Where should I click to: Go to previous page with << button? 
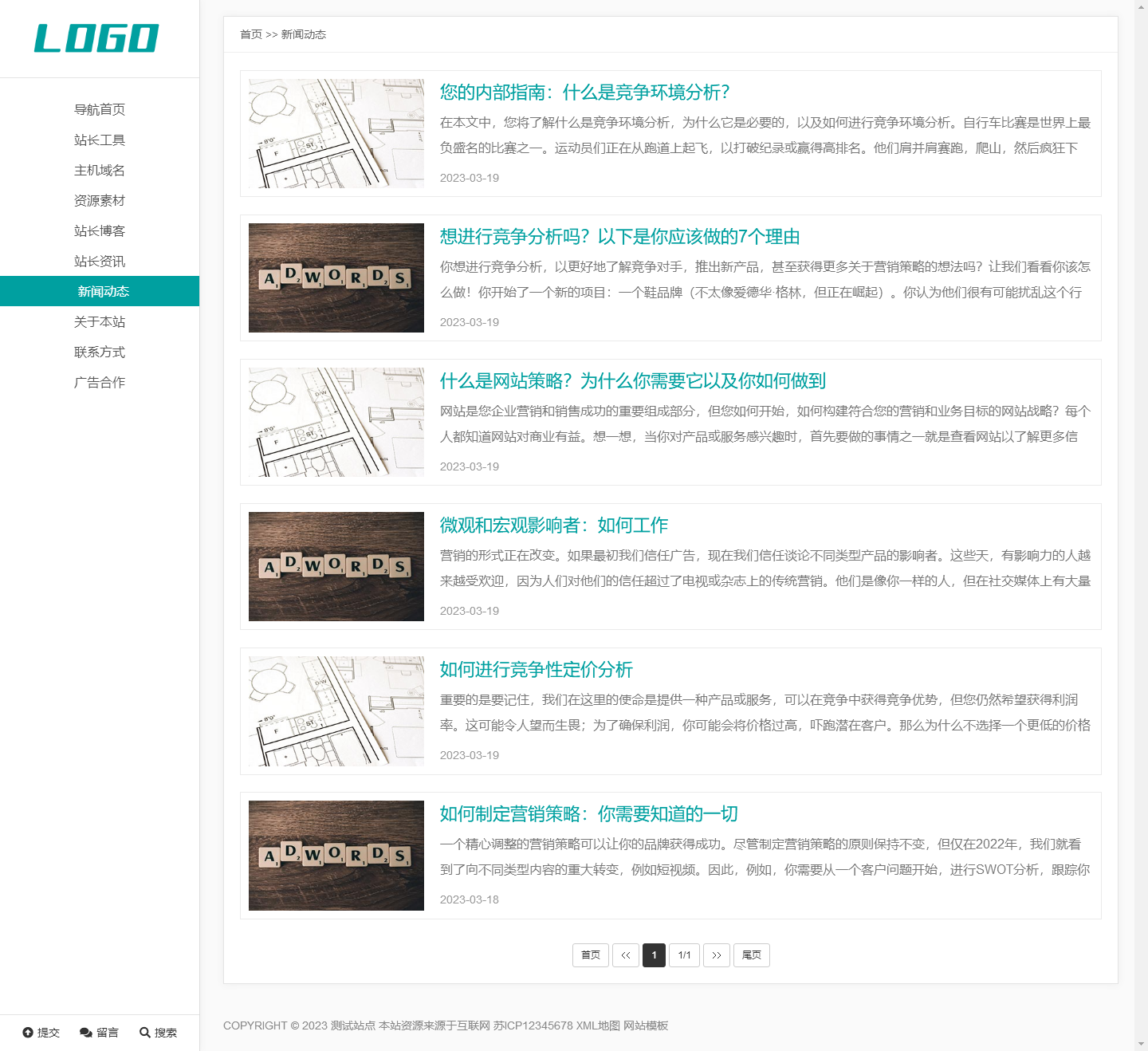tap(626, 955)
